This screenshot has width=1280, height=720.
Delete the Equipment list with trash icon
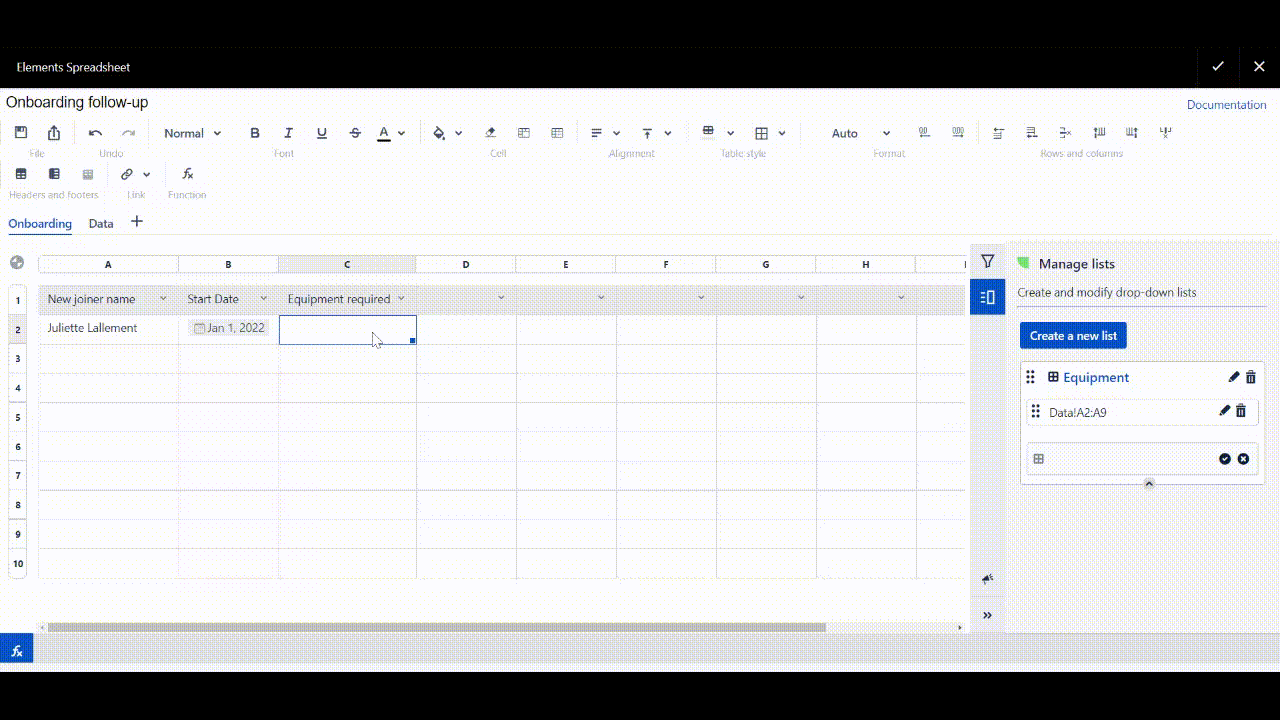tap(1251, 377)
